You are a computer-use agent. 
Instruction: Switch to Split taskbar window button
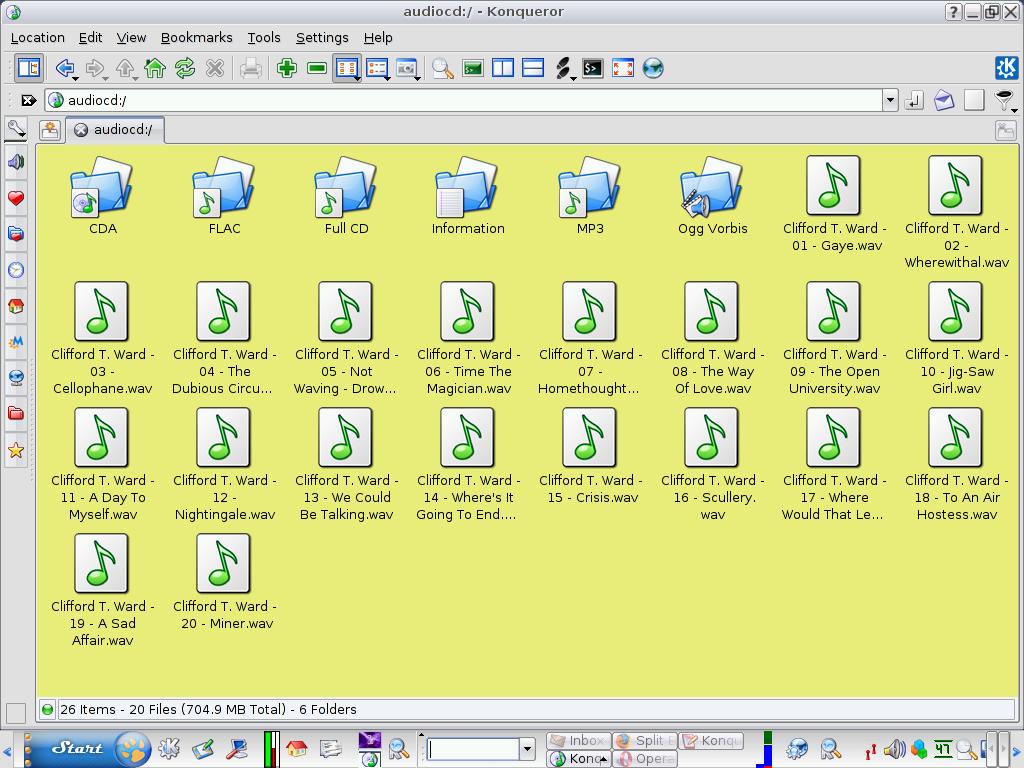645,741
